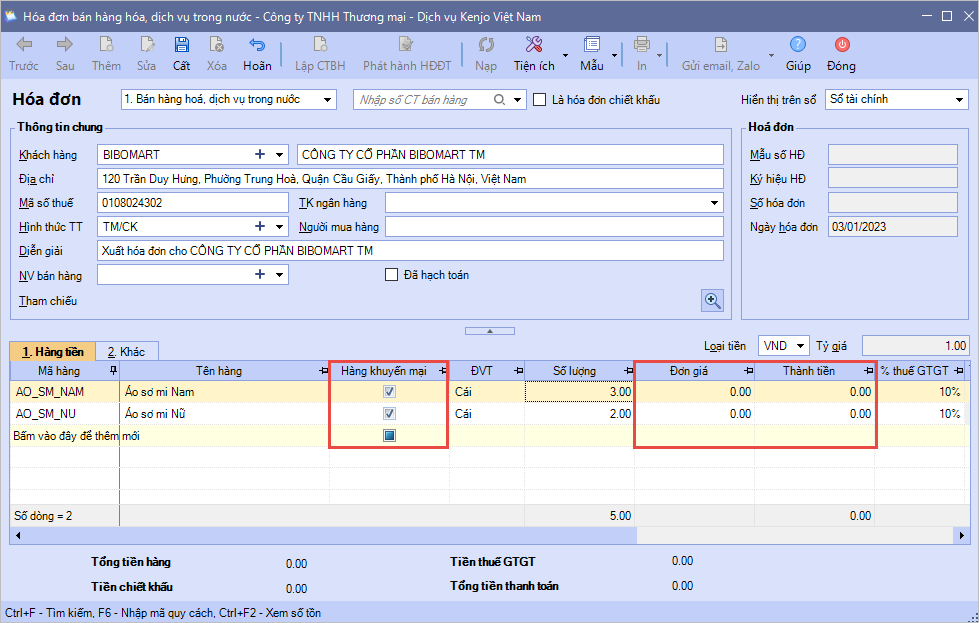Open the Loại tiền VND dropdown

(801, 346)
